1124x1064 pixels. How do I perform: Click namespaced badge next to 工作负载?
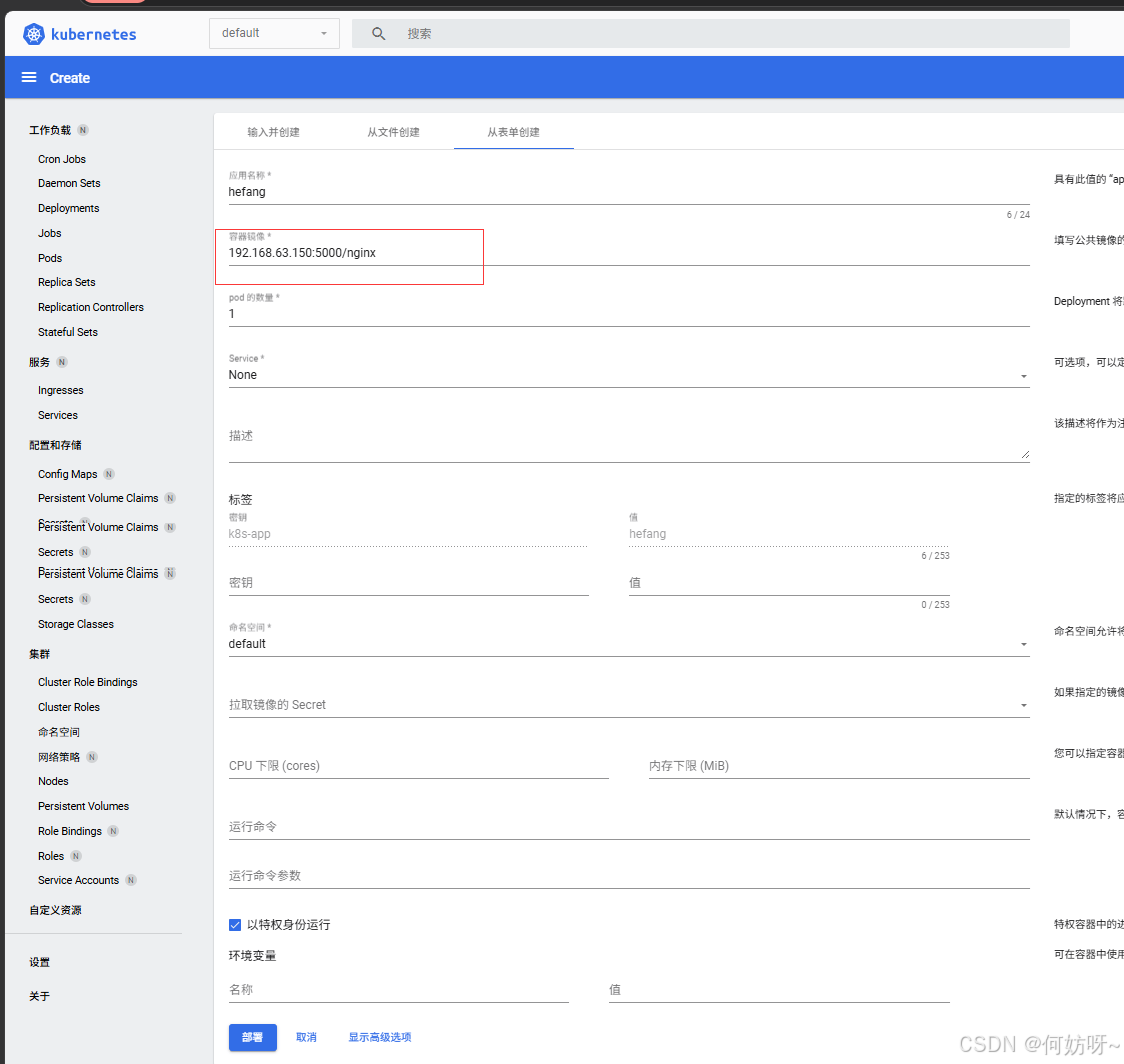(x=83, y=130)
